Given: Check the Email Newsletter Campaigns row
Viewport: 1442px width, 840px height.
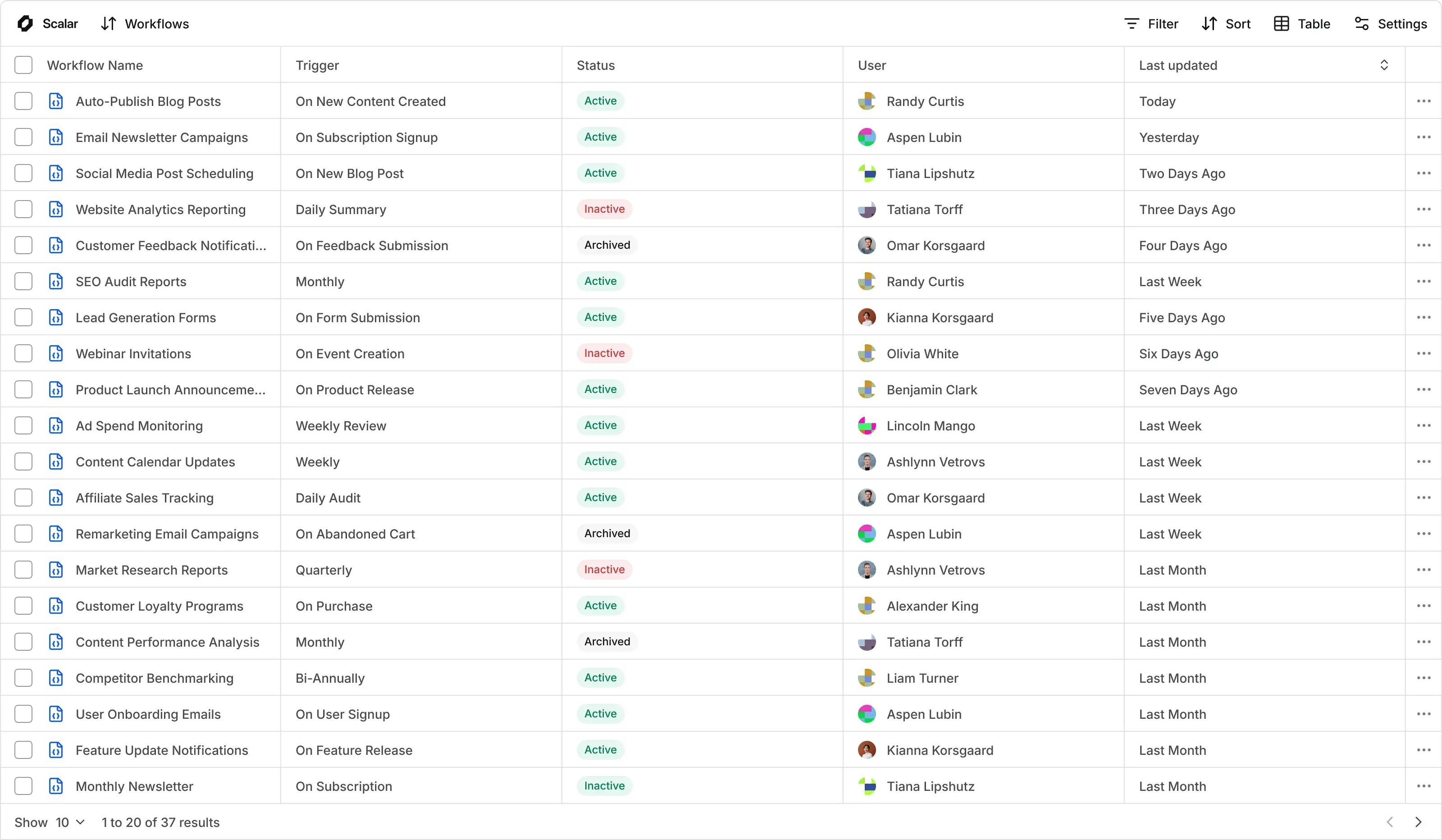Looking at the screenshot, I should (23, 137).
